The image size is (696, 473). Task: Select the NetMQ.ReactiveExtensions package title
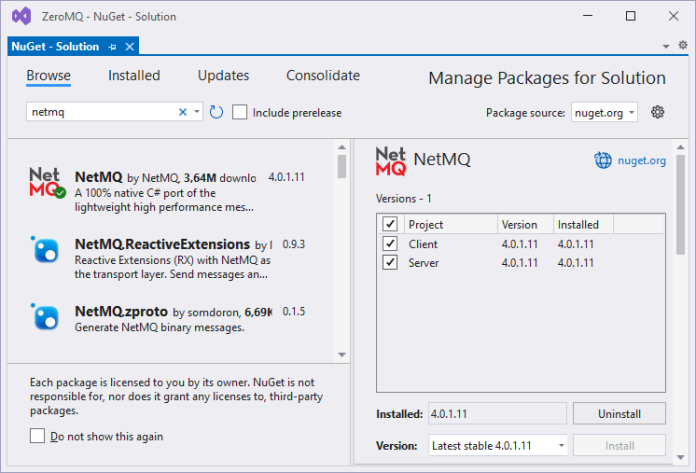tap(162, 244)
